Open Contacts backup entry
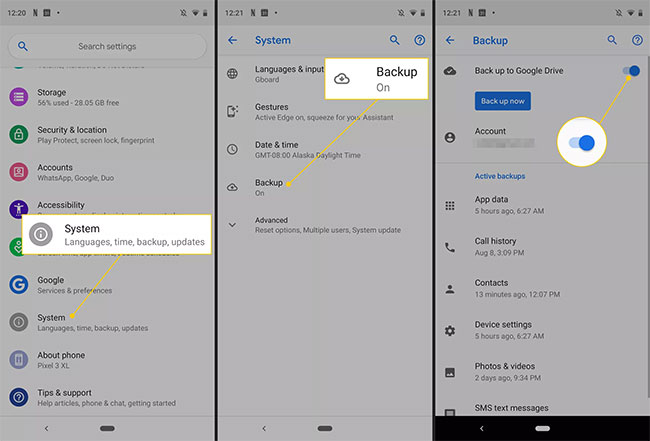 tap(543, 288)
